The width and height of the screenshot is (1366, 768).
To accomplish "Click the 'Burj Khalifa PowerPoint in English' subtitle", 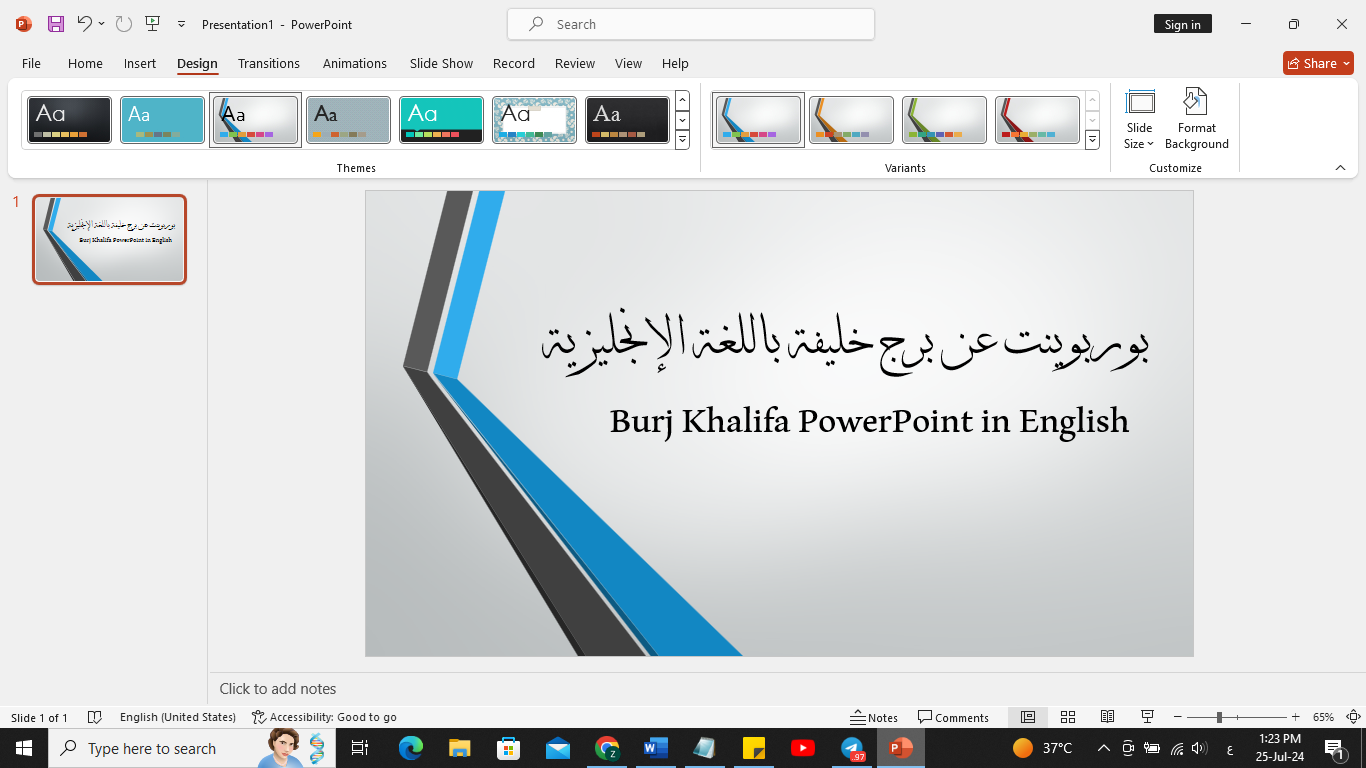I will (x=869, y=421).
